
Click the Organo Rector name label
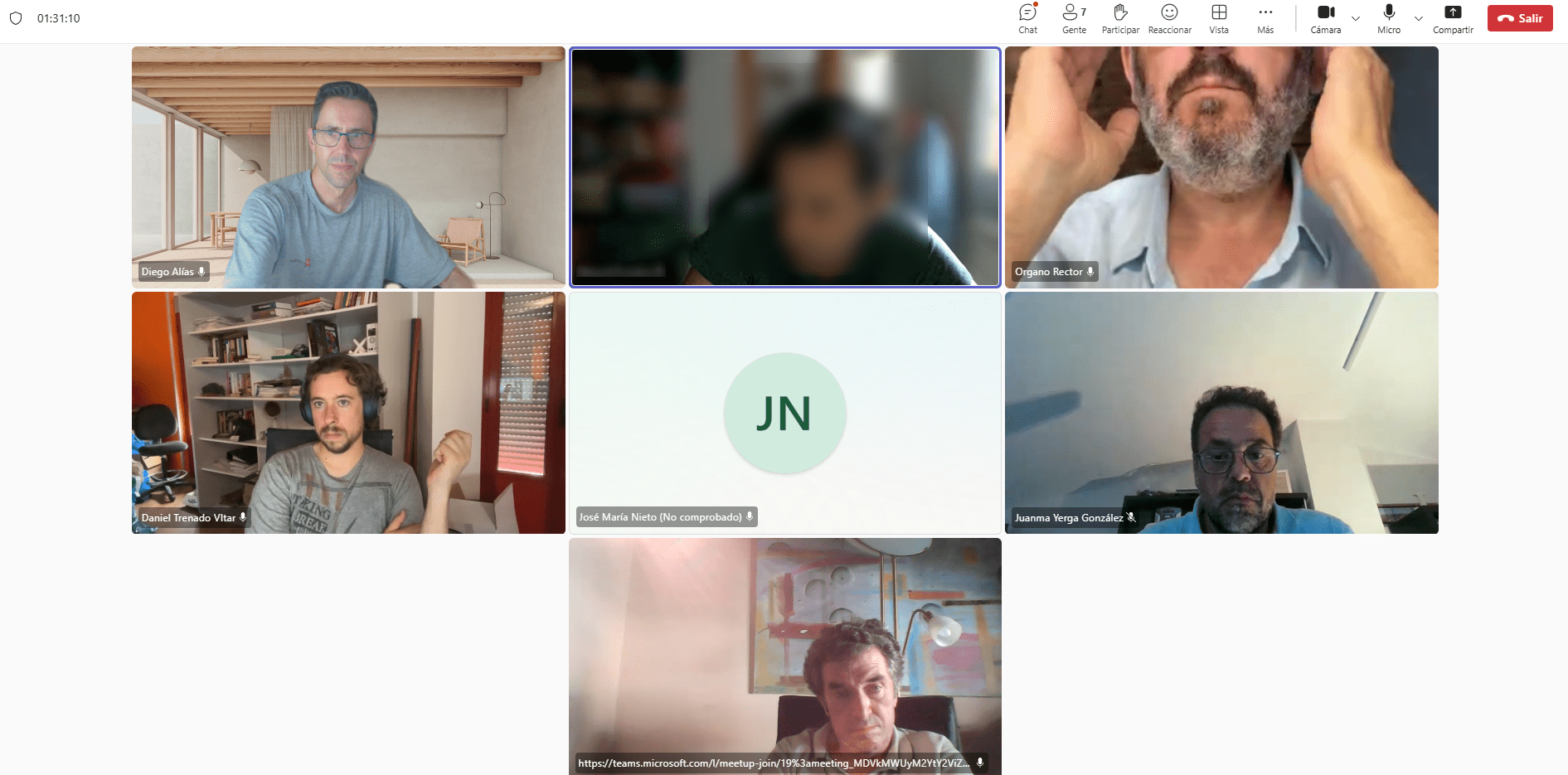[1048, 272]
